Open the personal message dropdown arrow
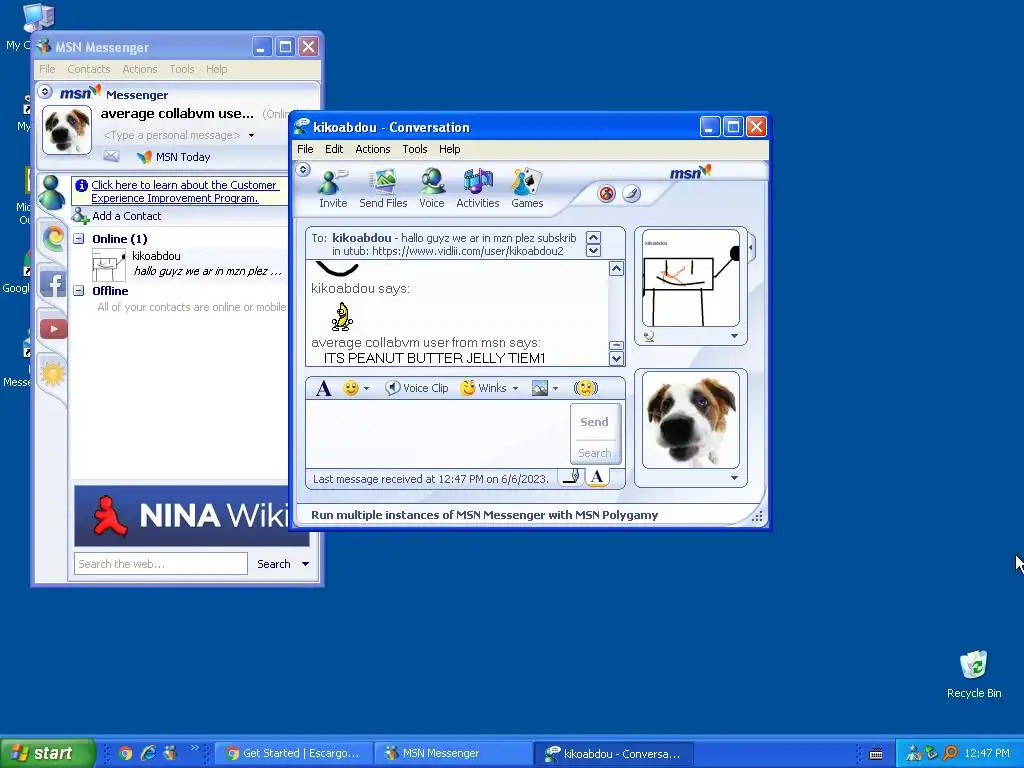This screenshot has width=1024, height=768. (251, 136)
